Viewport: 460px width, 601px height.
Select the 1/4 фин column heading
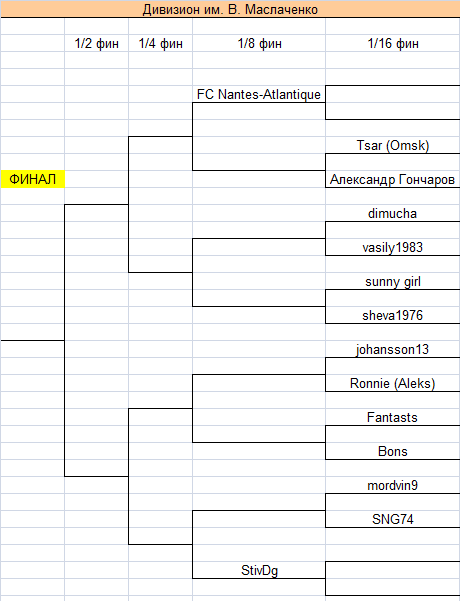pyautogui.click(x=161, y=43)
